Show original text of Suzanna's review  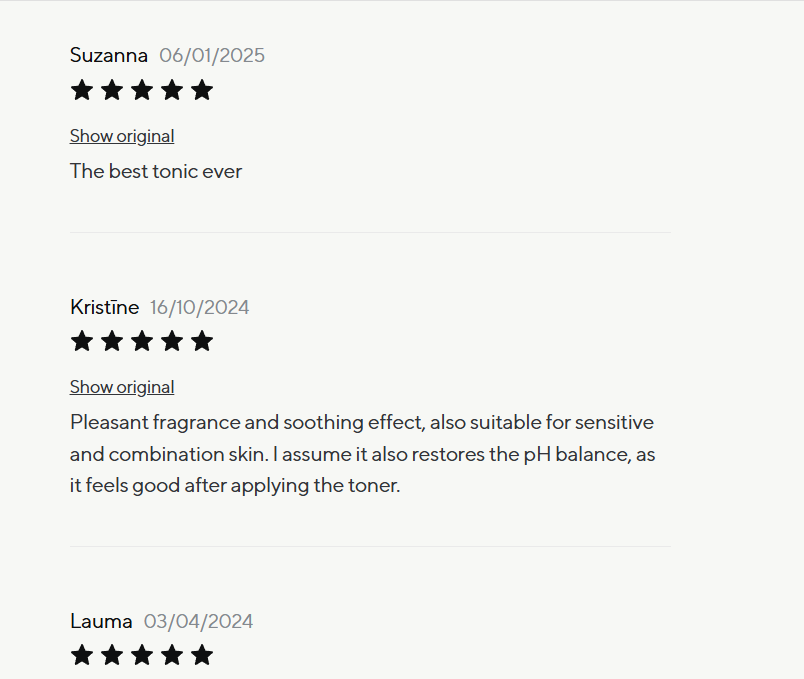pos(122,136)
